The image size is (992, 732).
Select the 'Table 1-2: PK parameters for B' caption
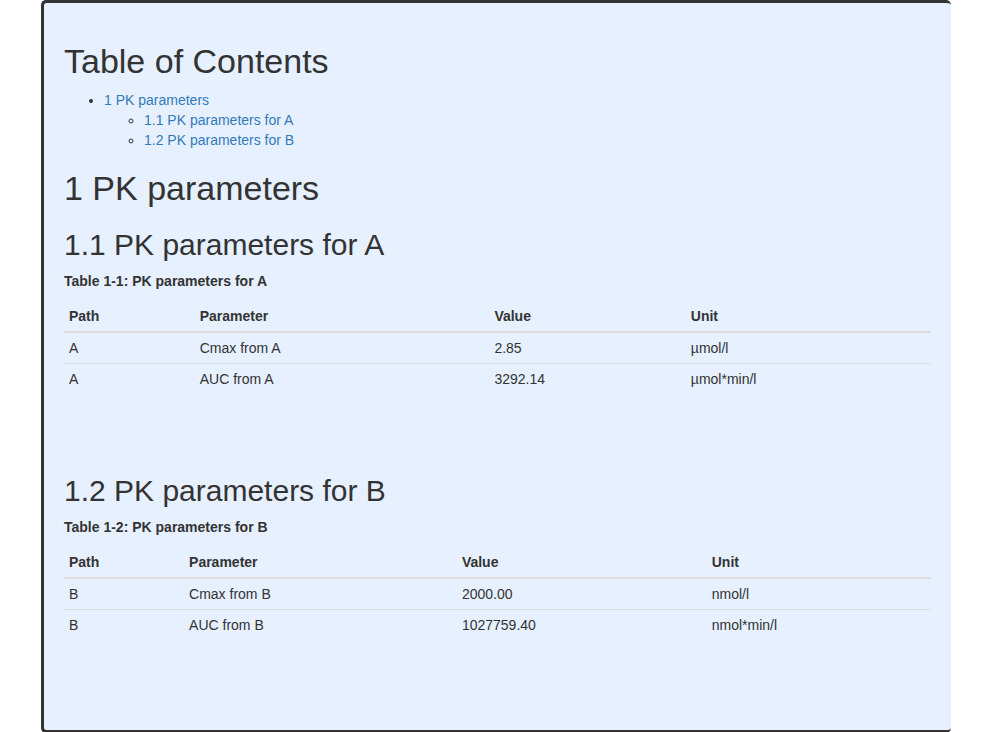pyautogui.click(x=166, y=527)
